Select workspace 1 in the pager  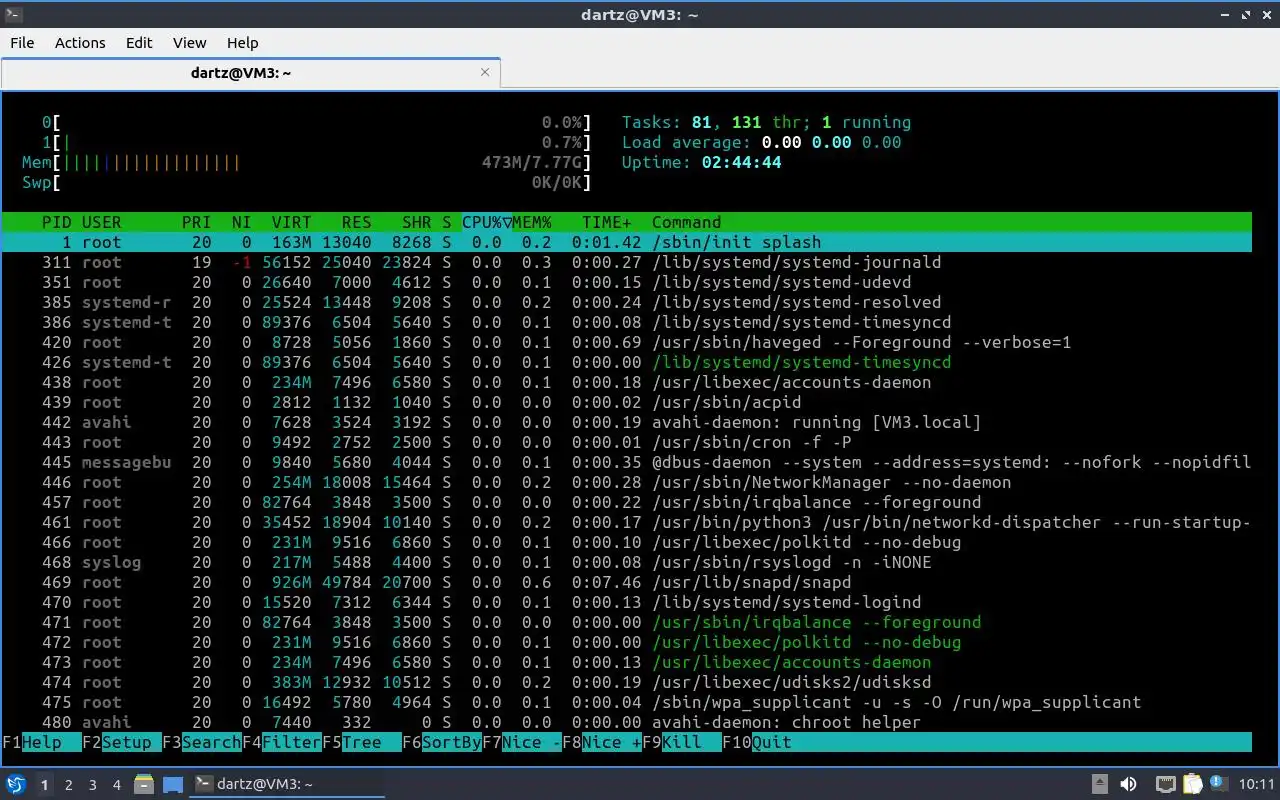coord(45,785)
